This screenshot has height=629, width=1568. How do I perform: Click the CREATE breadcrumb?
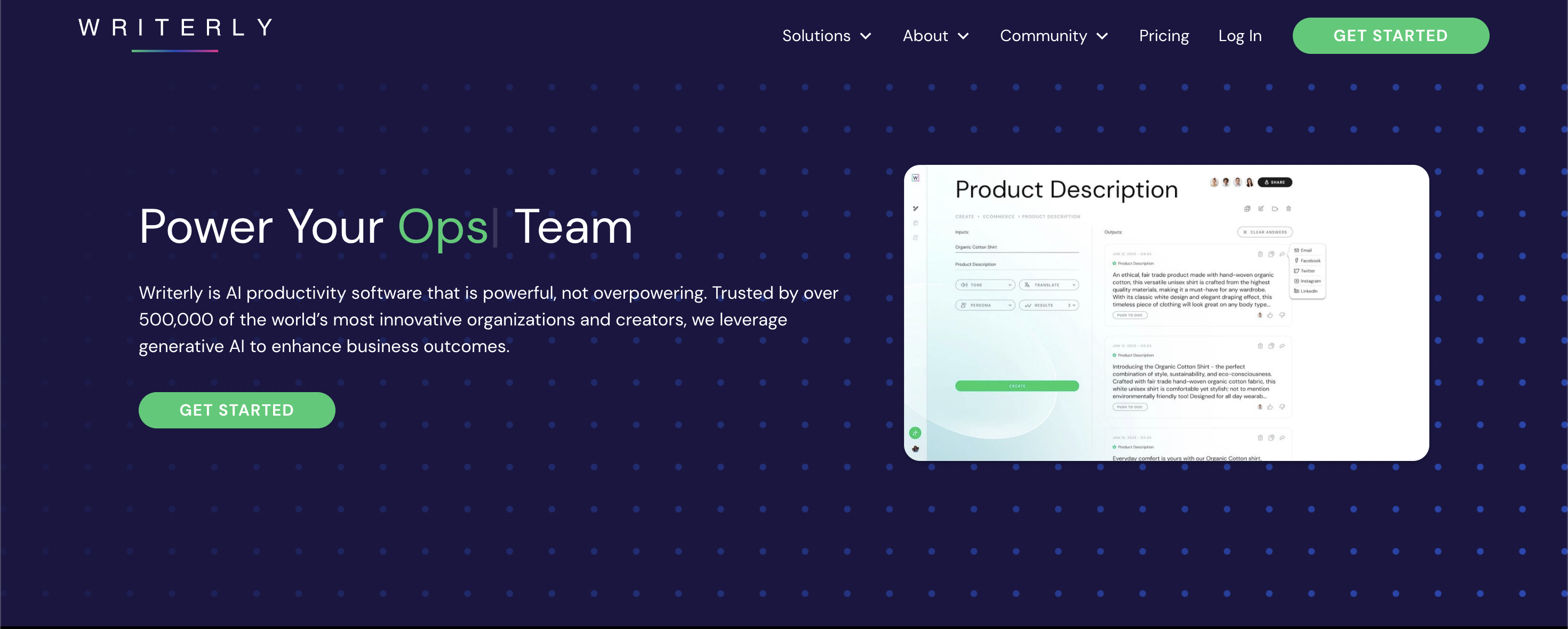(964, 217)
